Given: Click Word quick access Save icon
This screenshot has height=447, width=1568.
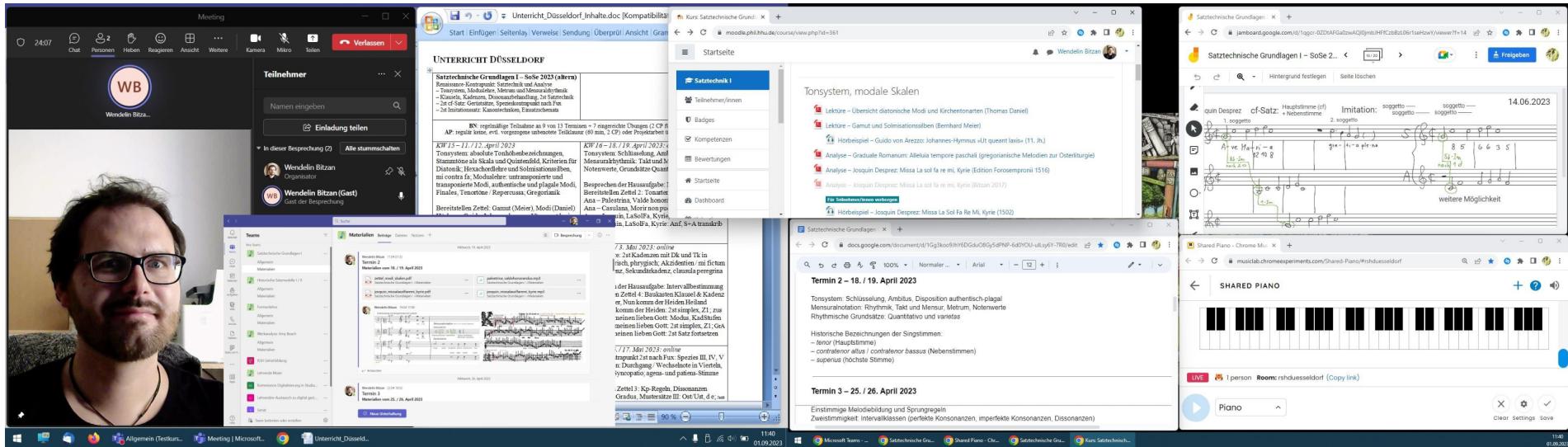Looking at the screenshot, I should coord(454,16).
